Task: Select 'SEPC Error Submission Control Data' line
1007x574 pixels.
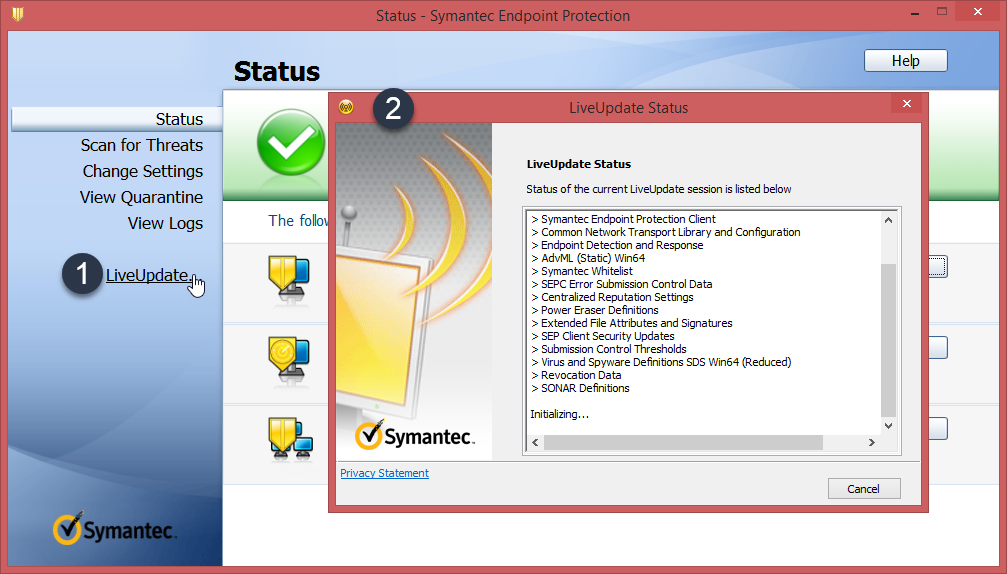Action: coord(621,284)
